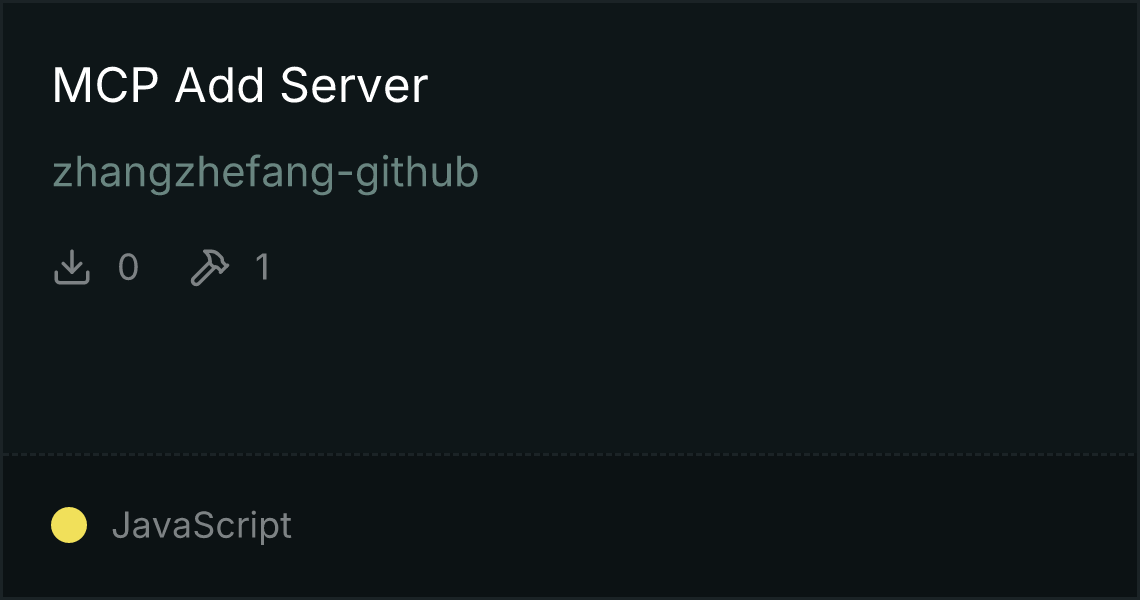1140x600 pixels.
Task: Click the github part of author name
Action: (417, 173)
